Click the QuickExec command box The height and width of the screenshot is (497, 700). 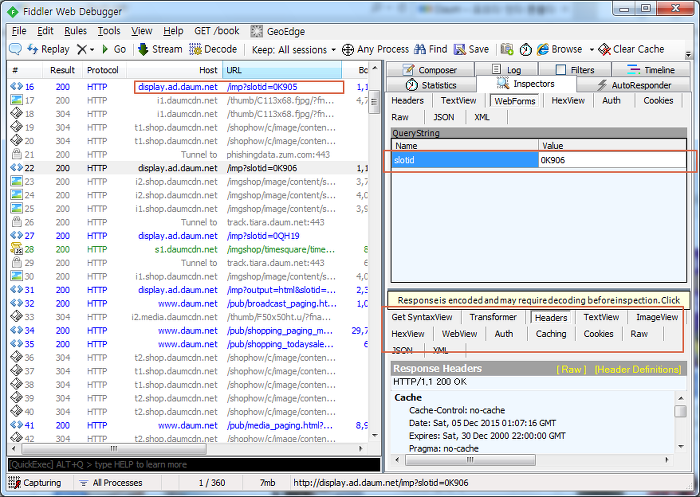click(x=194, y=465)
